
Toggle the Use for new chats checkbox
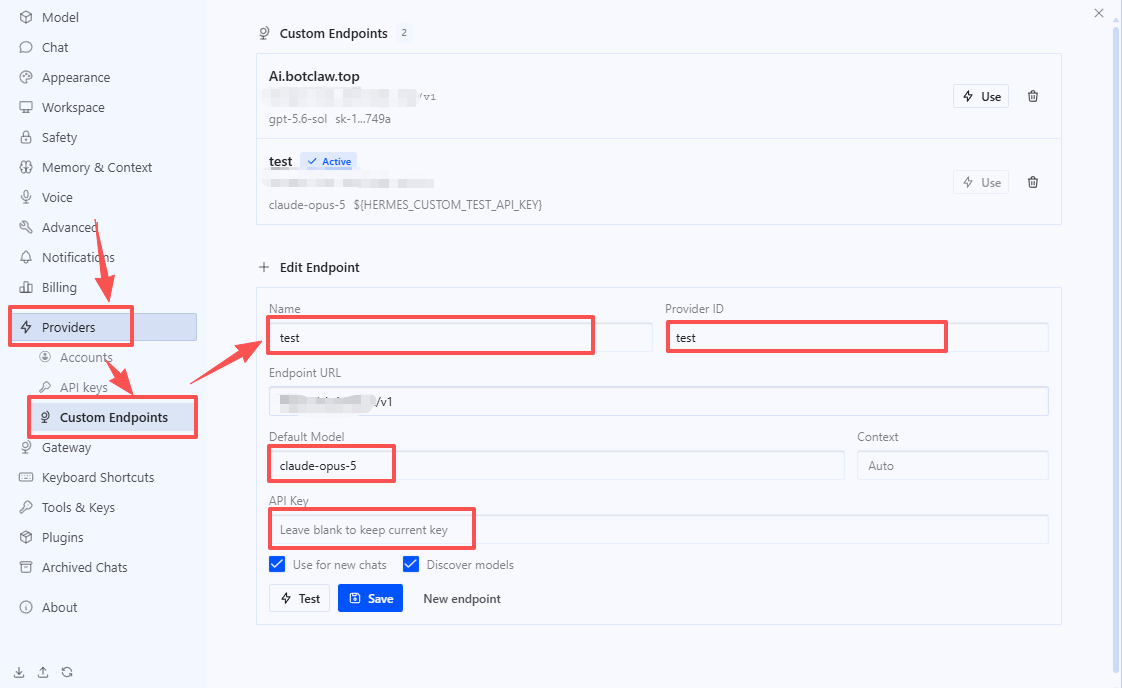tap(277, 564)
